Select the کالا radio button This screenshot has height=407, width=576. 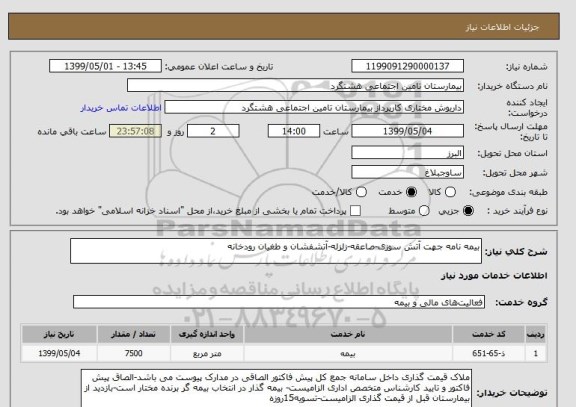point(450,192)
